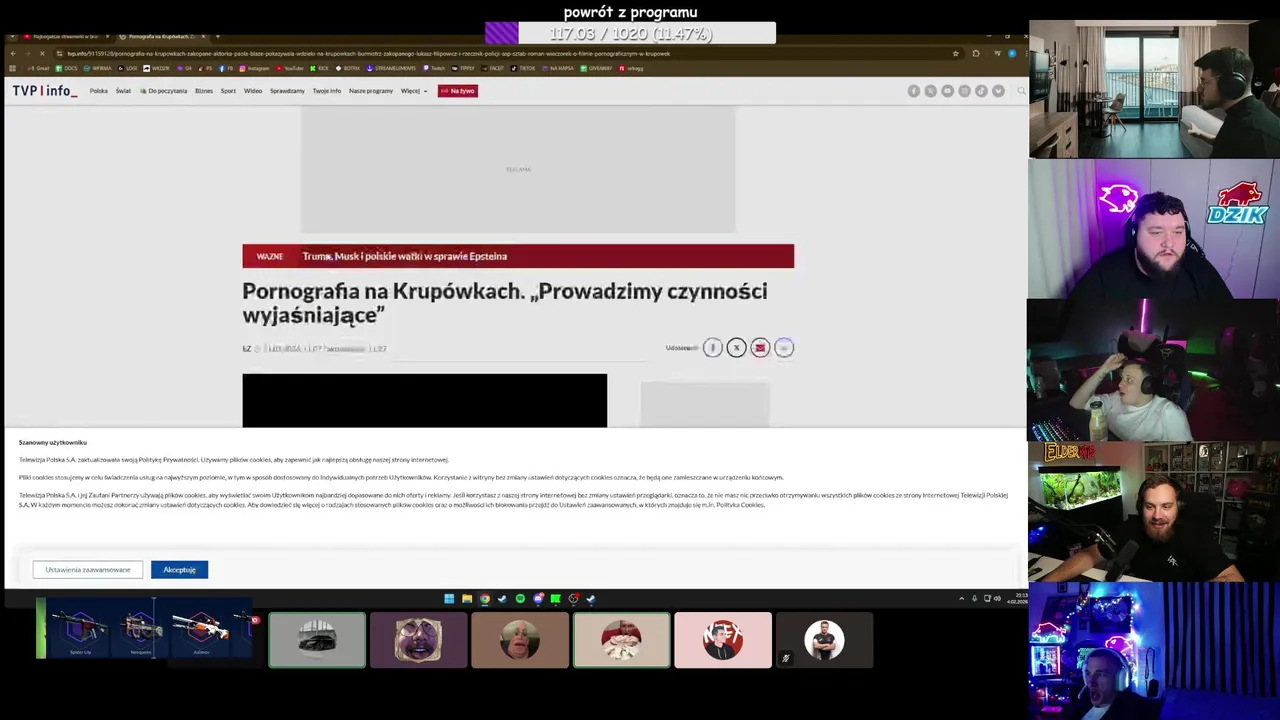
Task: Open the Do poczytania section
Action: (x=163, y=91)
